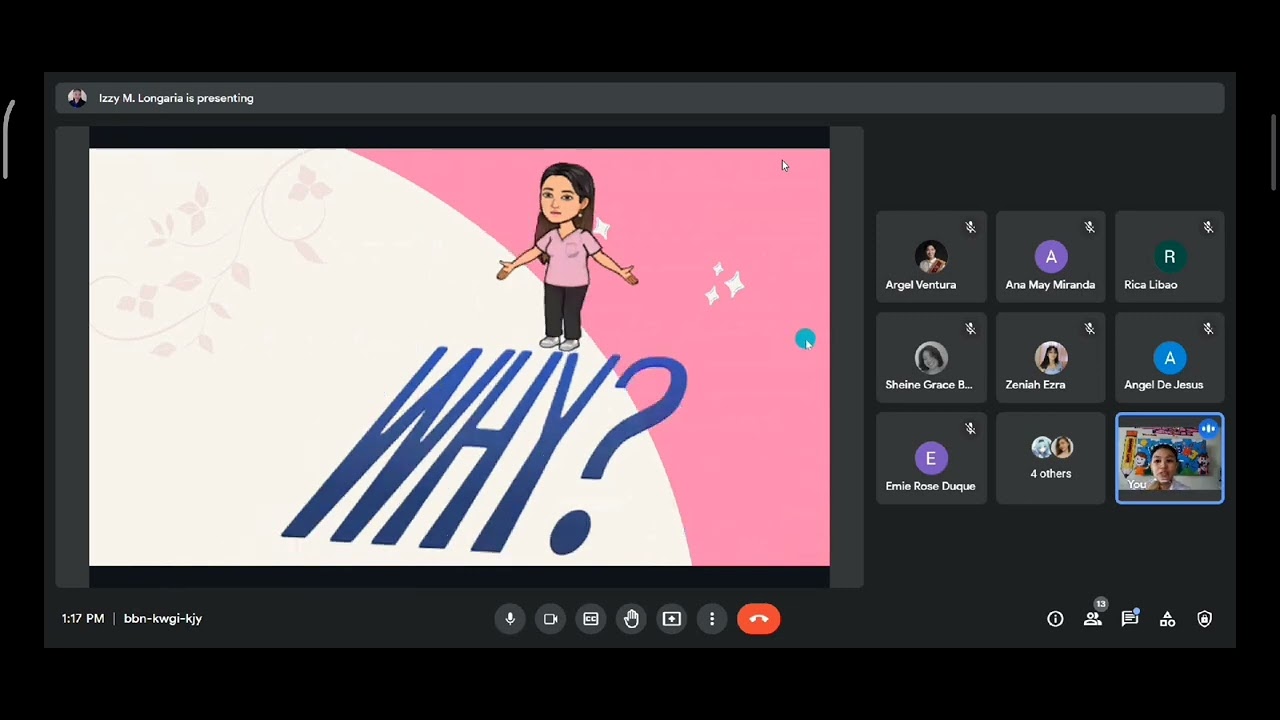Turn on closed captions

point(591,619)
